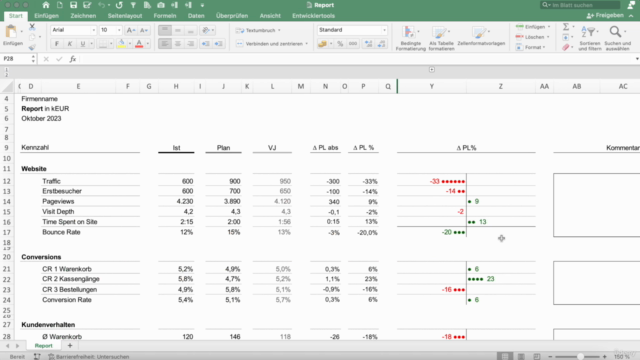Toggle middle vertical alignment
640x360 pixels.
(x=178, y=30)
